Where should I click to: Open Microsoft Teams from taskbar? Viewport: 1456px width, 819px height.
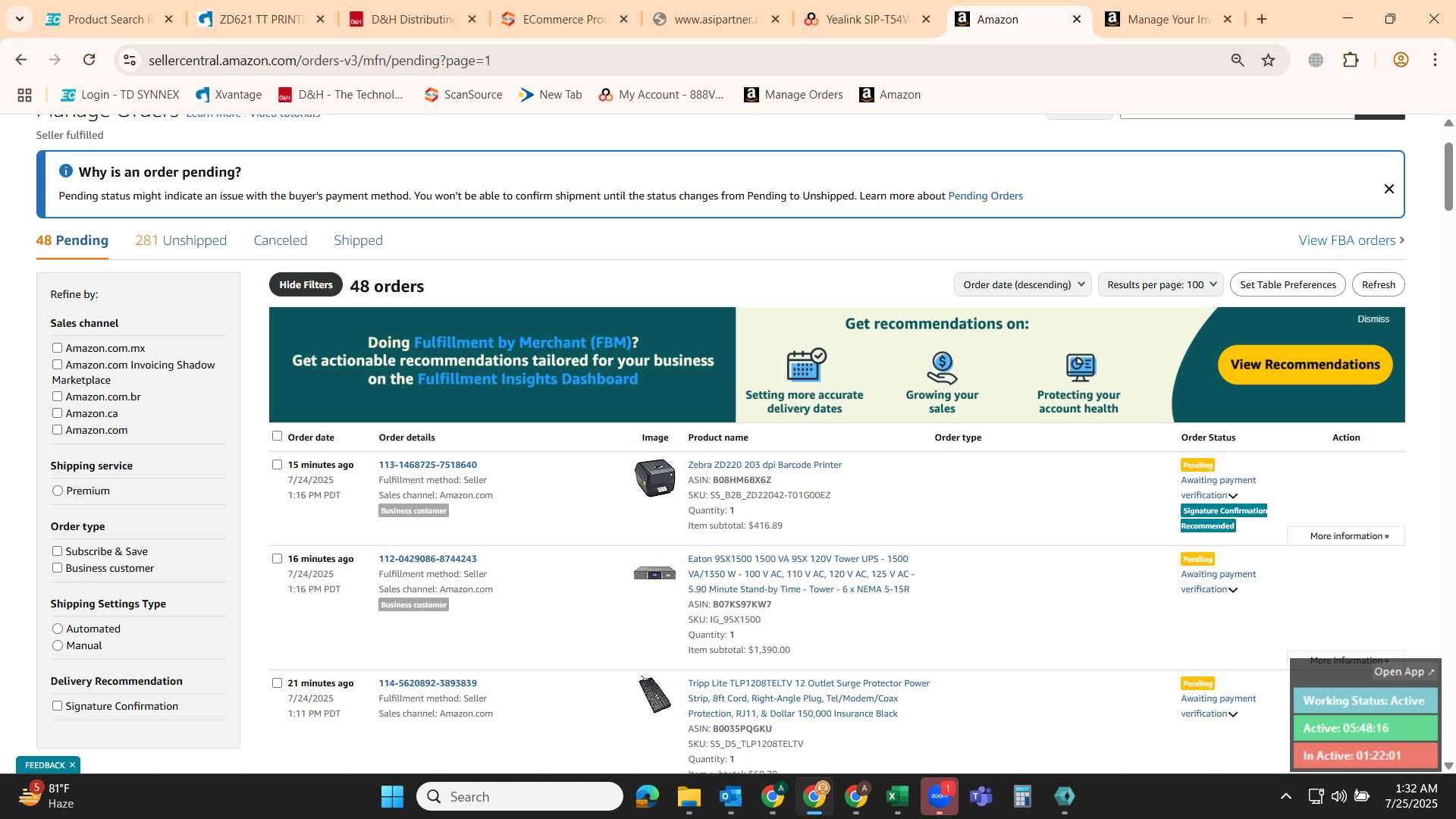pyautogui.click(x=981, y=796)
